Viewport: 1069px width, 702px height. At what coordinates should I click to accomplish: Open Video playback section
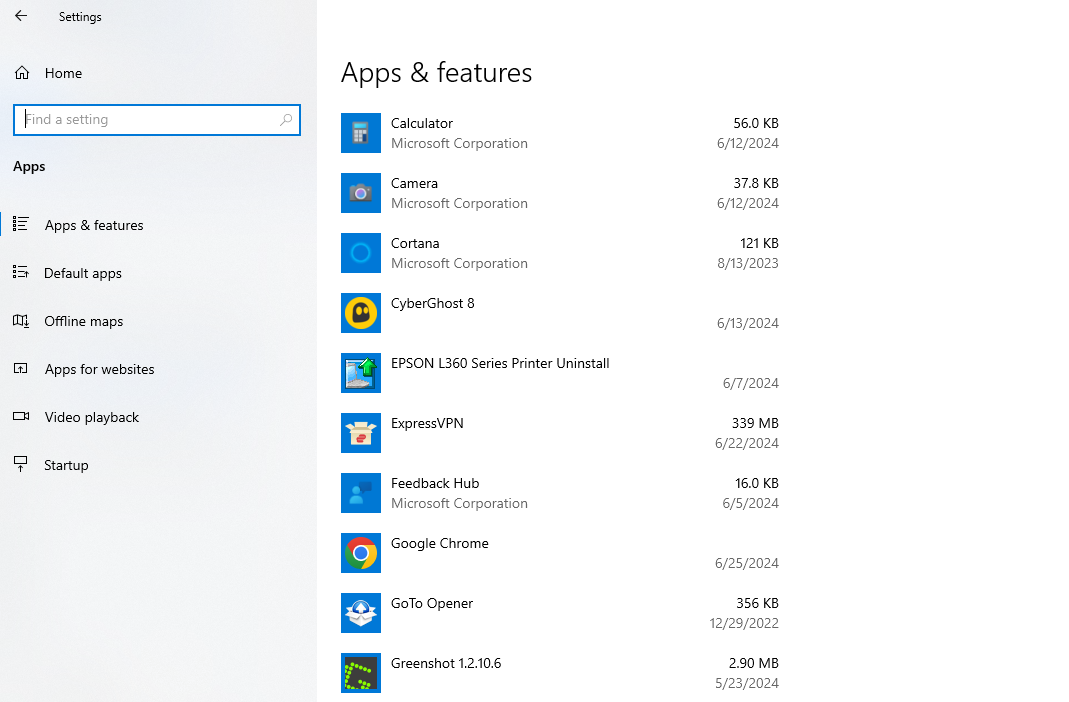(x=92, y=417)
